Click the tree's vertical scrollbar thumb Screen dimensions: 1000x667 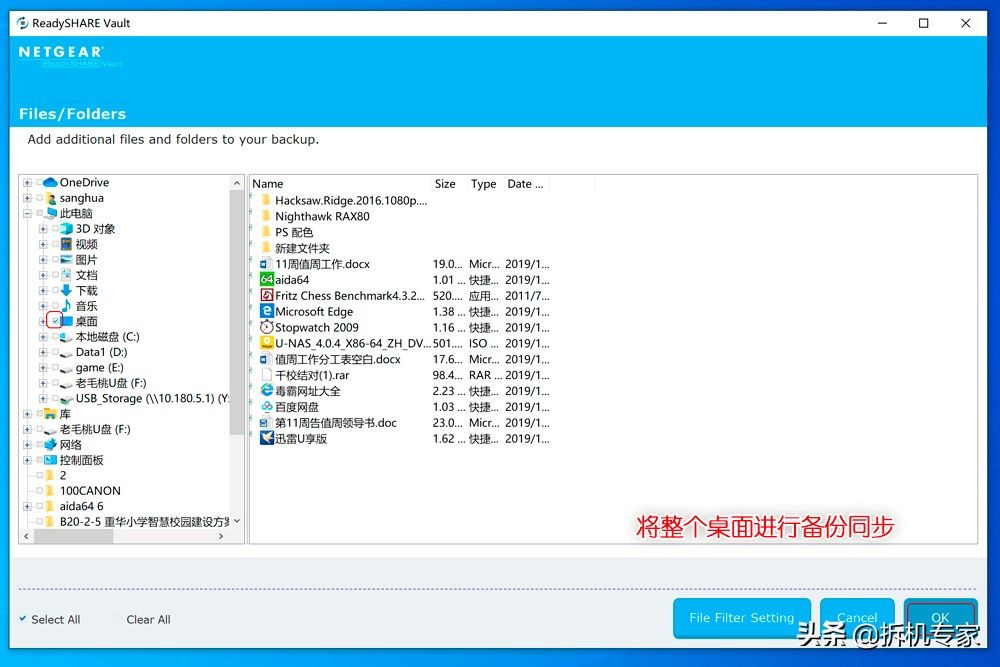237,312
